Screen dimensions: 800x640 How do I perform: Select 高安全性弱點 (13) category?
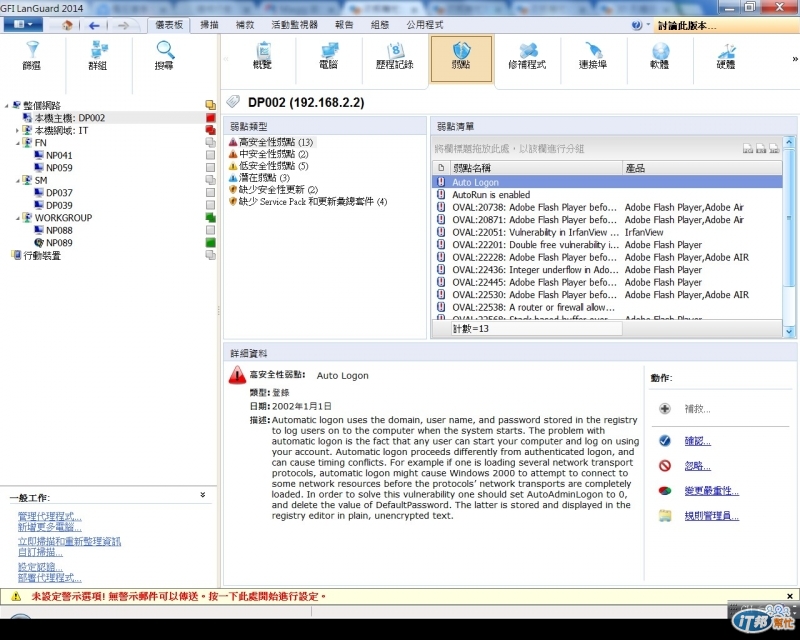pos(276,142)
